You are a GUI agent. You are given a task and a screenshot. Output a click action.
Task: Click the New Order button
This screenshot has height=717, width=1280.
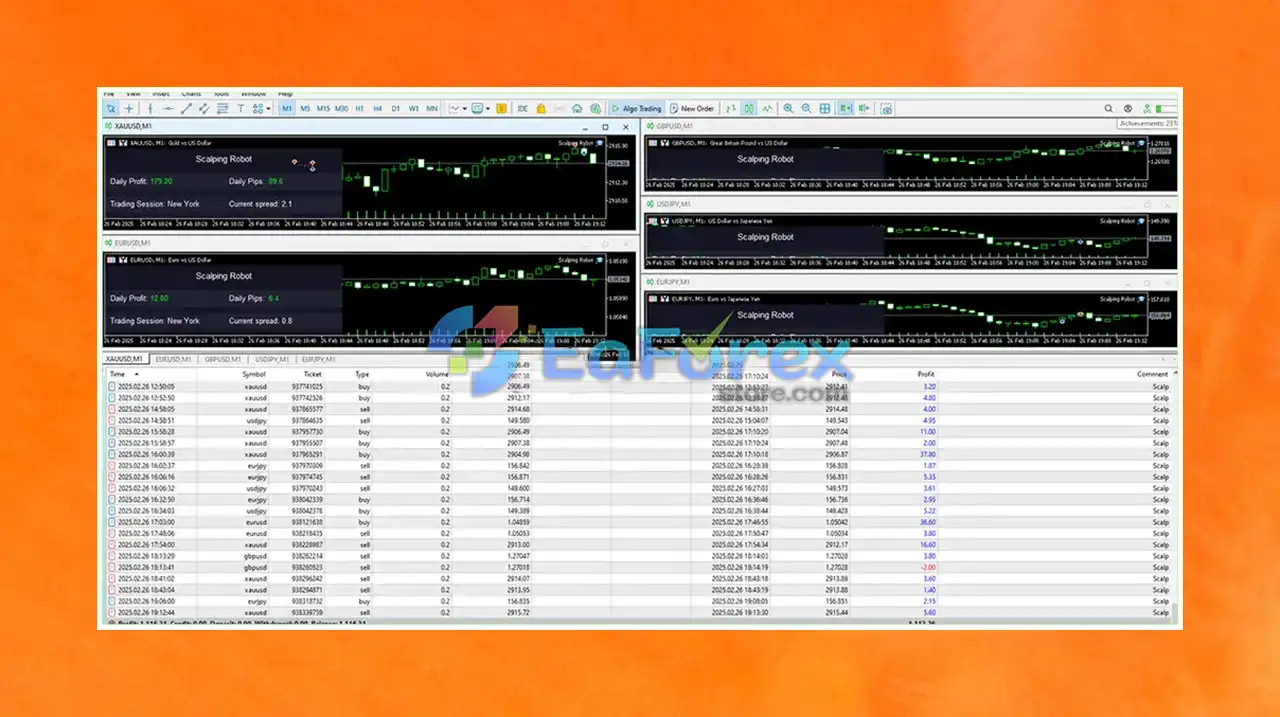point(692,108)
